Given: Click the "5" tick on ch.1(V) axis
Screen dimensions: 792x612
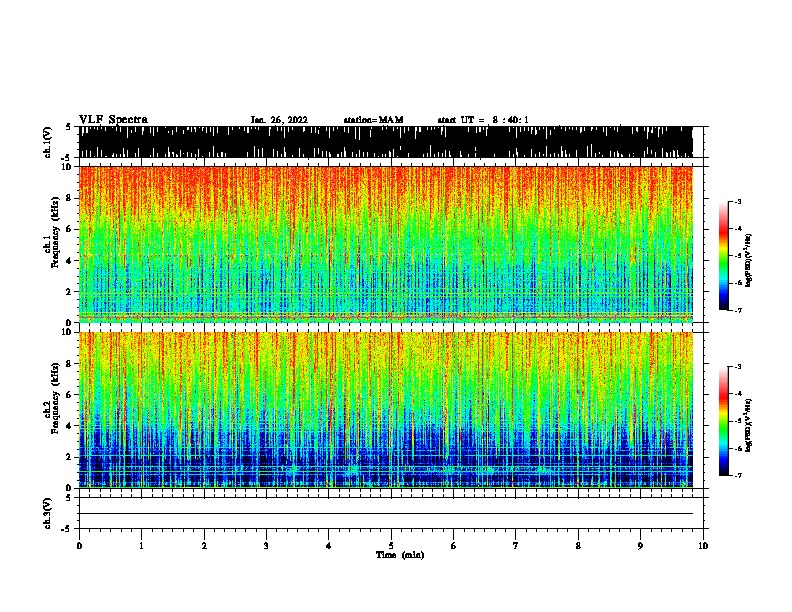Looking at the screenshot, I should click(69, 127).
